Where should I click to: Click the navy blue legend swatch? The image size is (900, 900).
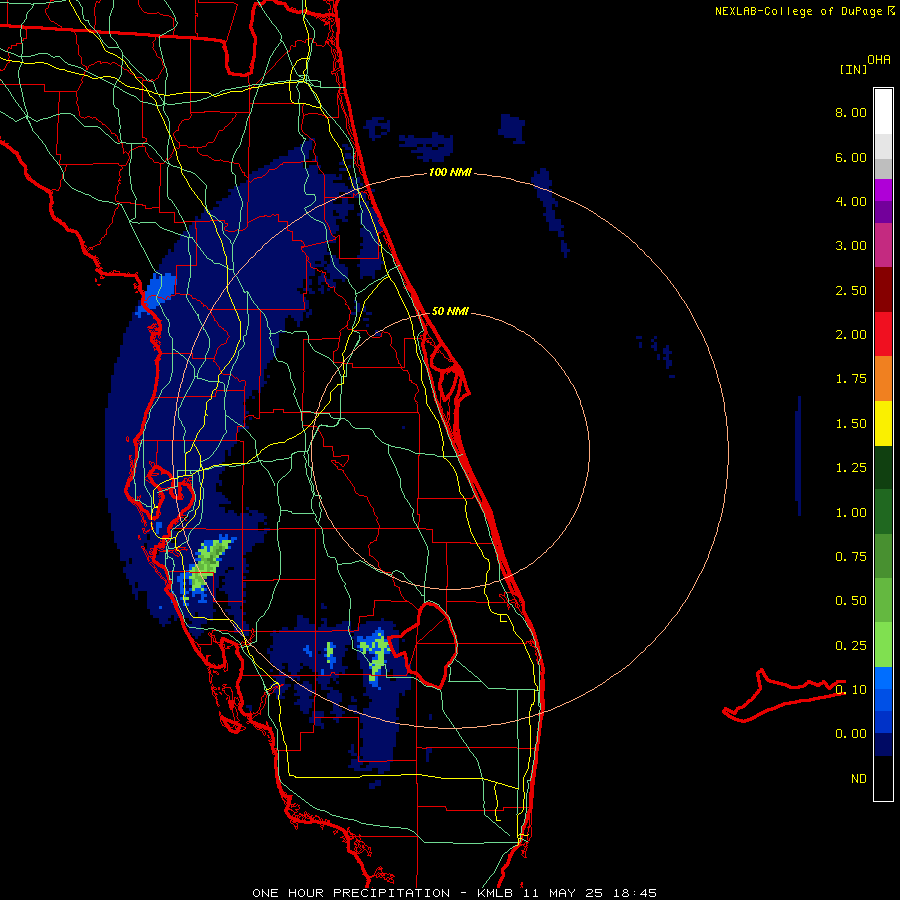(x=883, y=745)
